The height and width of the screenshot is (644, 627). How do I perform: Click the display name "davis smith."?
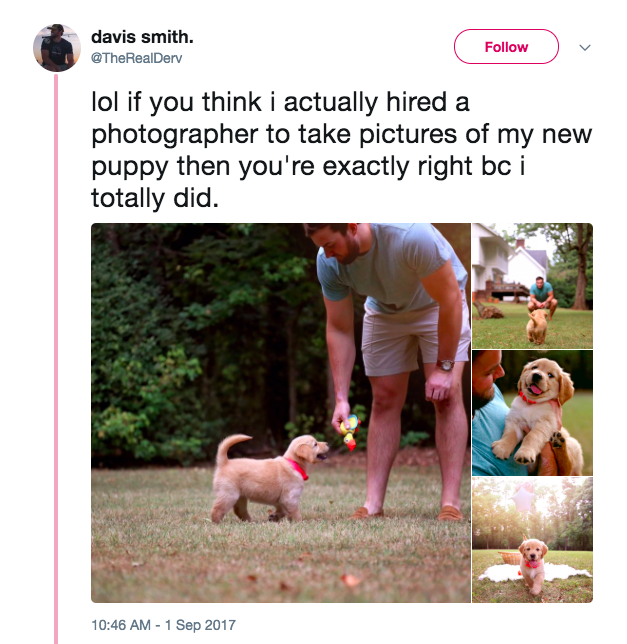pos(142,37)
